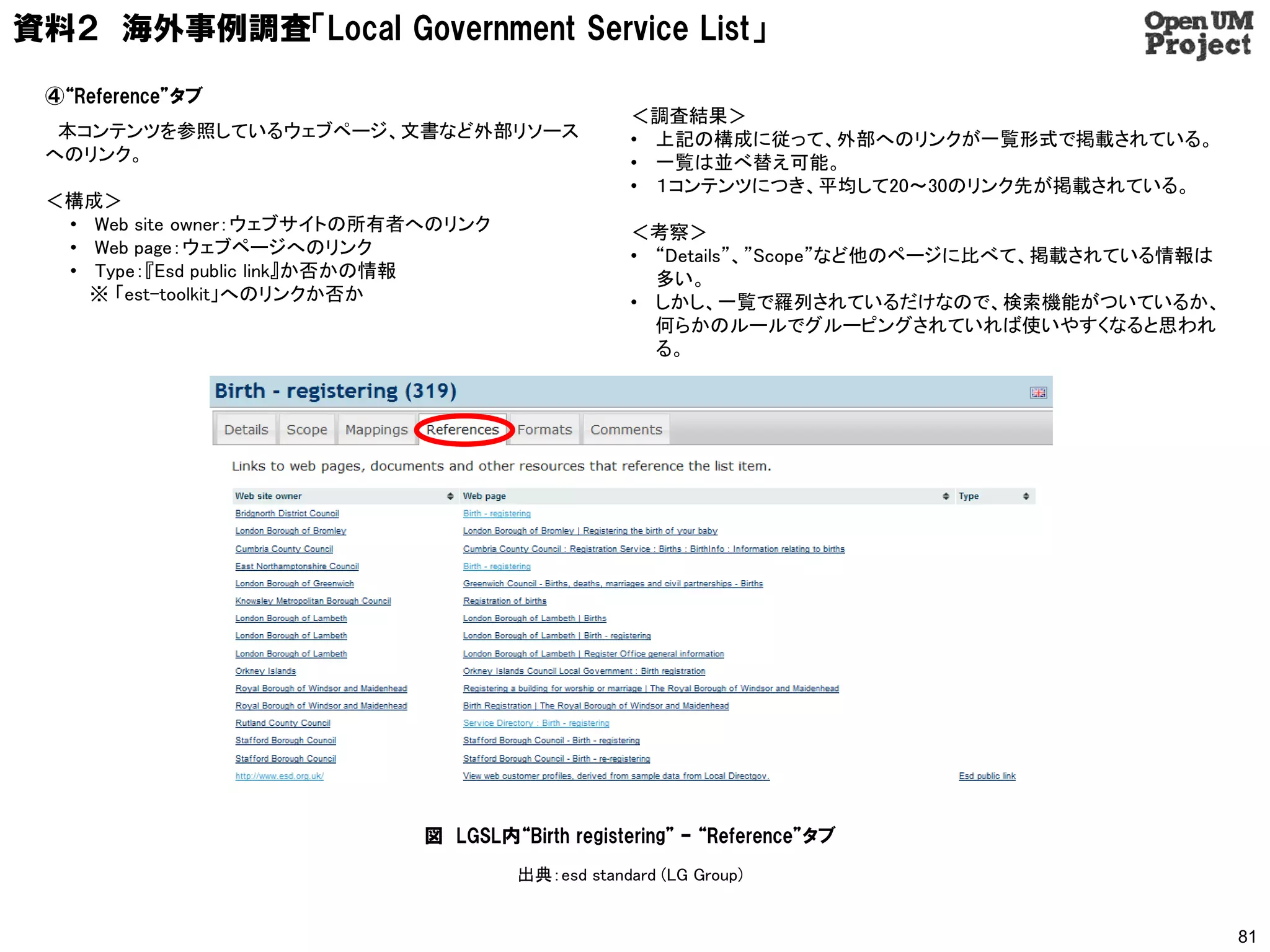This screenshot has height=952, width=1270.
Task: Switch to the Formats tab
Action: tap(544, 430)
